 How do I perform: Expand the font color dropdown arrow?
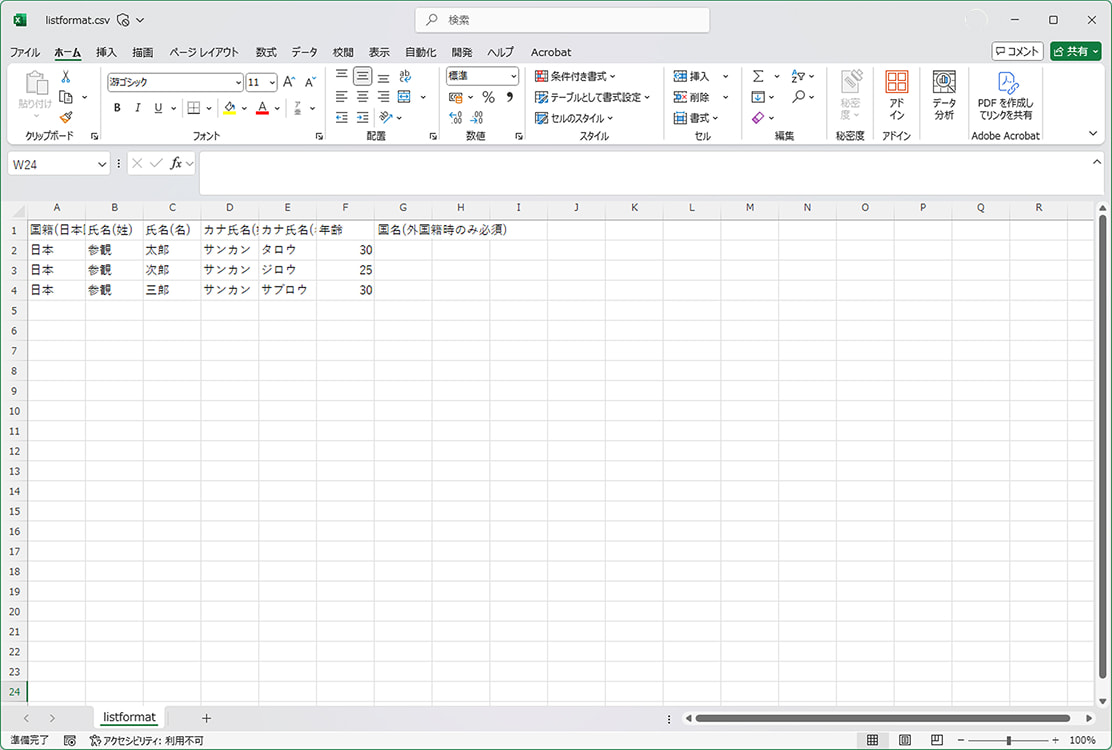pos(275,107)
